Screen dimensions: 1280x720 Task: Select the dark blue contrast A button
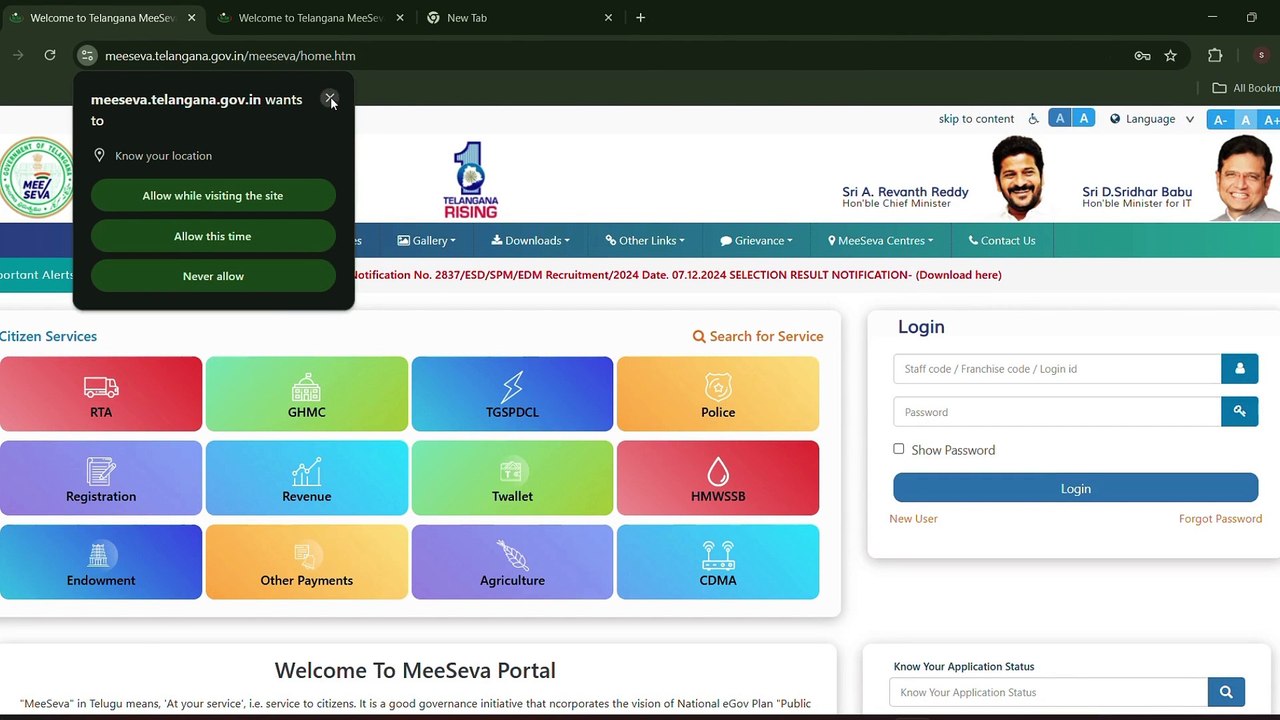[x=1060, y=119]
